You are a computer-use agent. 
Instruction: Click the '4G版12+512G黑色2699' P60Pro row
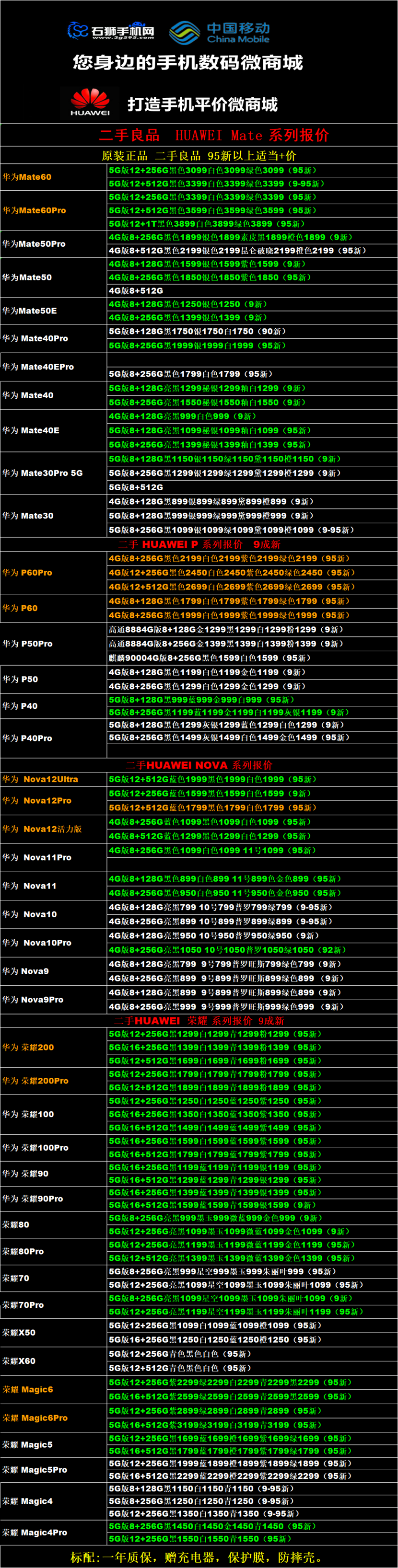252,587
